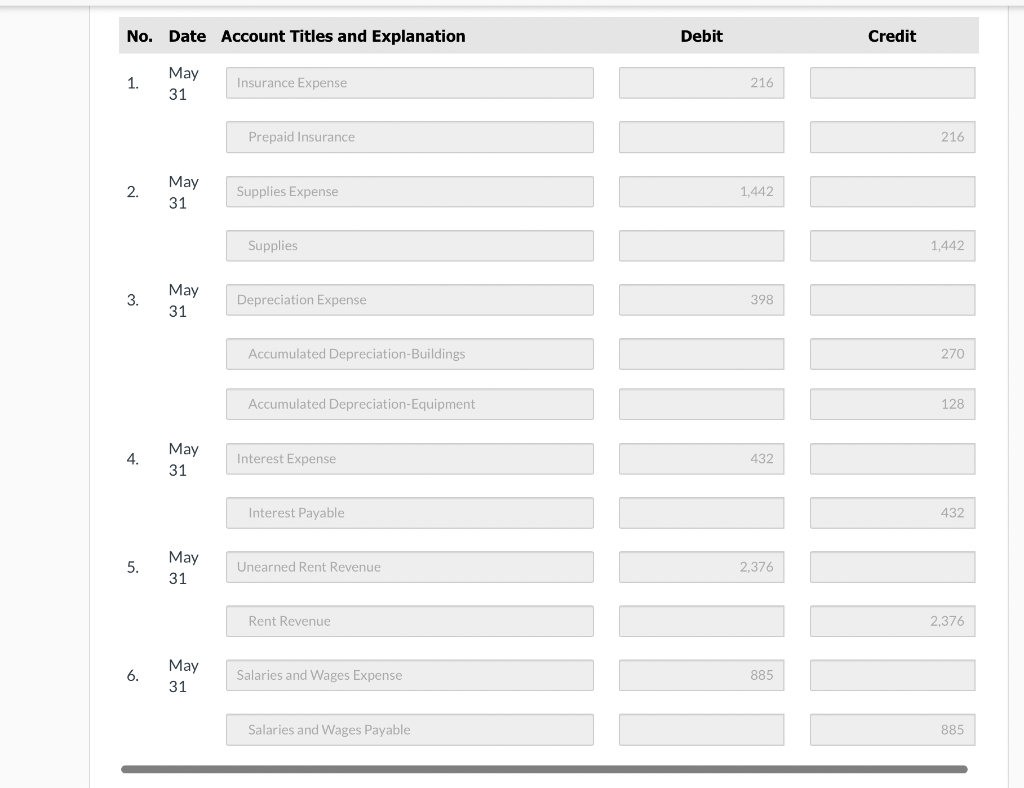Click the Supplies Expense title field

tap(410, 191)
